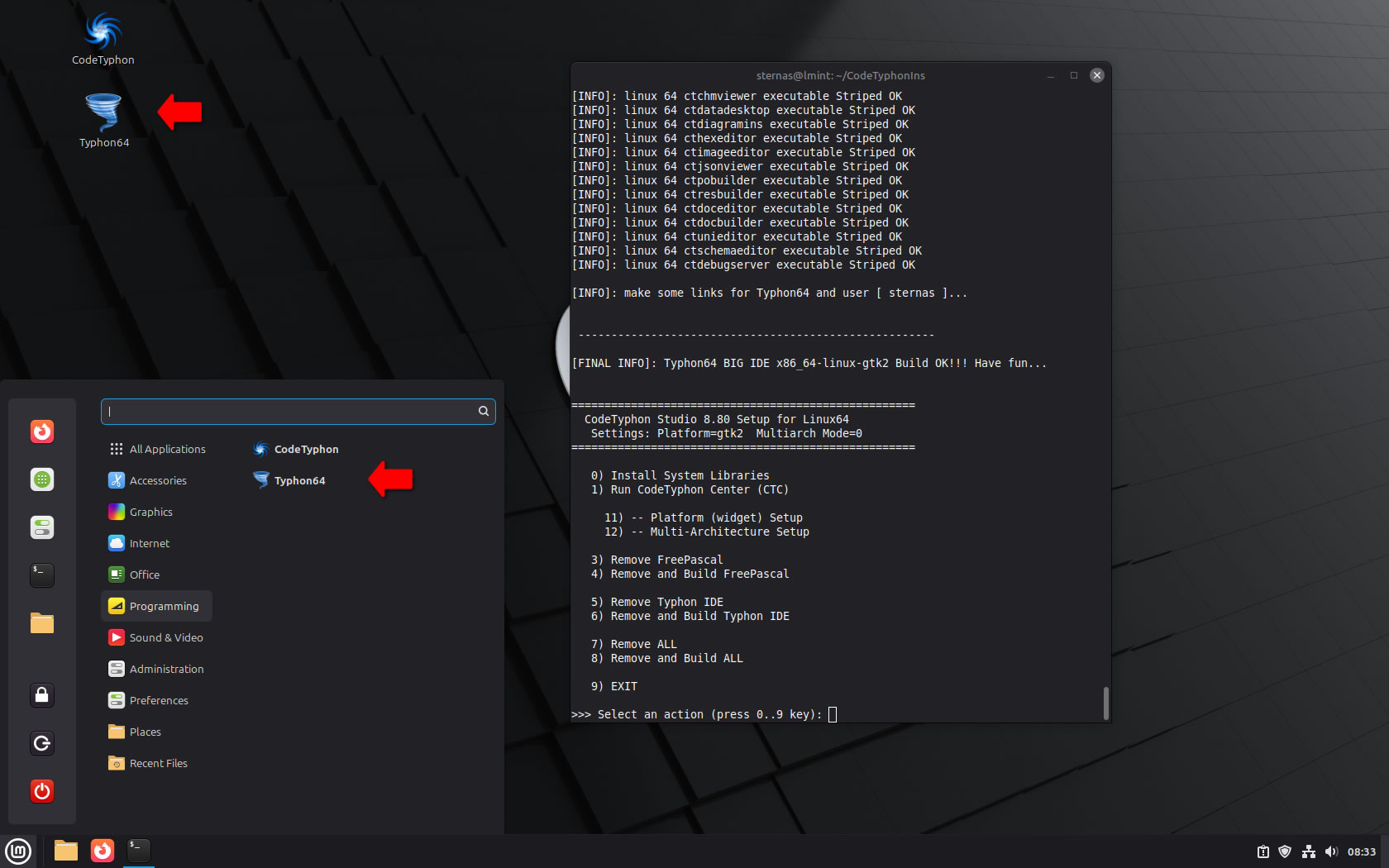Open the Internet category
Screen dimensions: 1389x868
click(157, 543)
